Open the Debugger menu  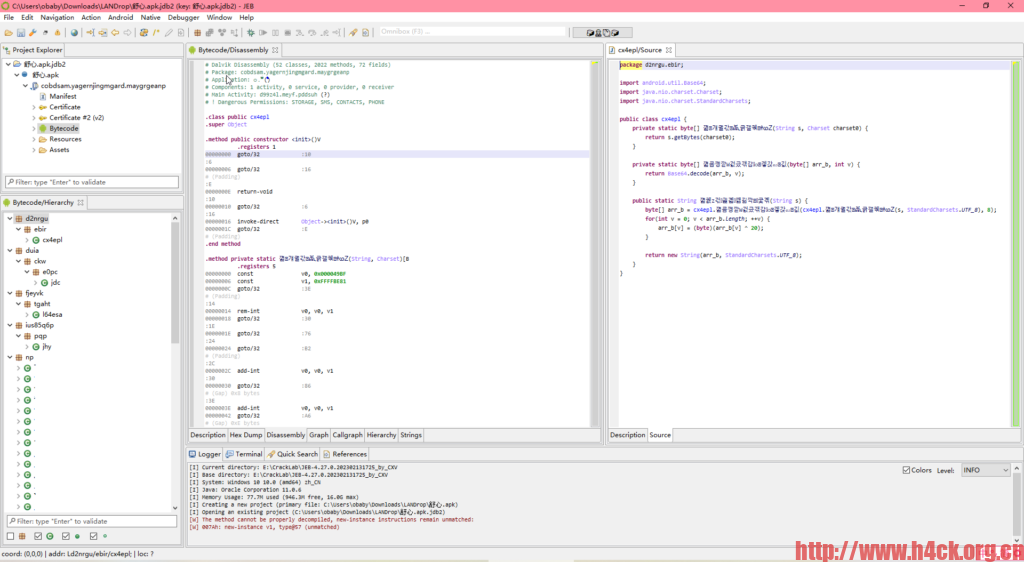[183, 17]
